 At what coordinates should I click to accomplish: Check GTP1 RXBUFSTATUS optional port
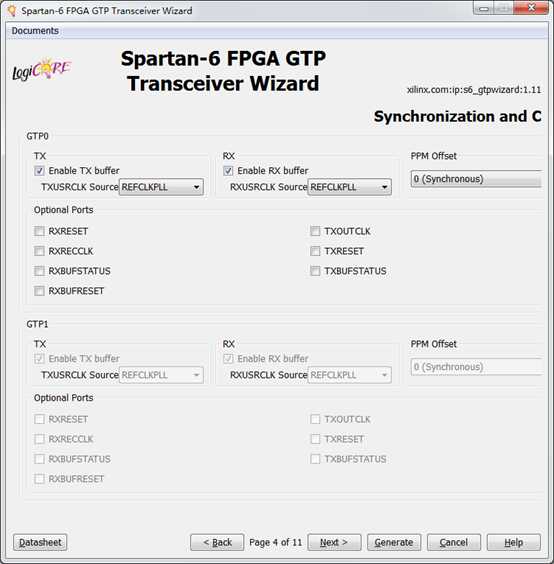[x=39, y=459]
